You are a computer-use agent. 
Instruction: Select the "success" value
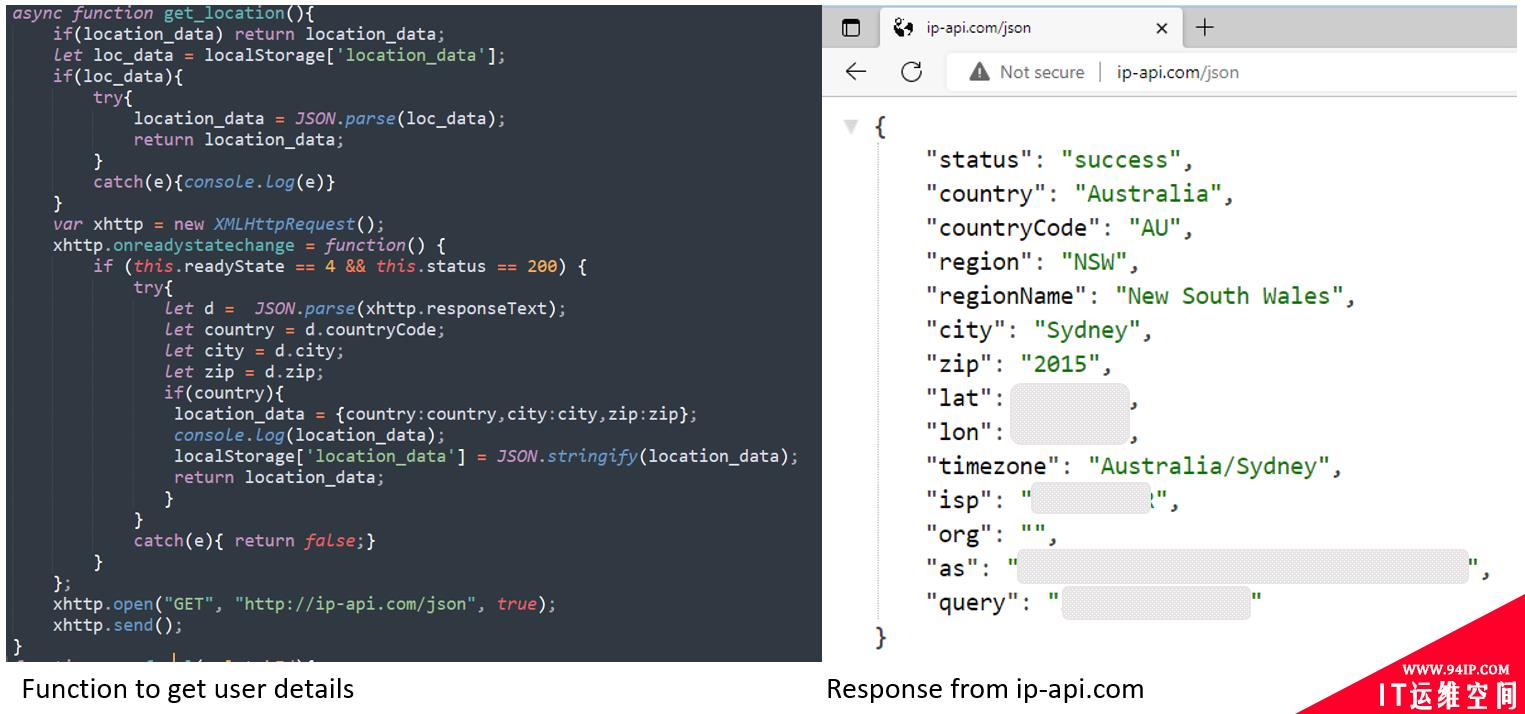point(1121,160)
